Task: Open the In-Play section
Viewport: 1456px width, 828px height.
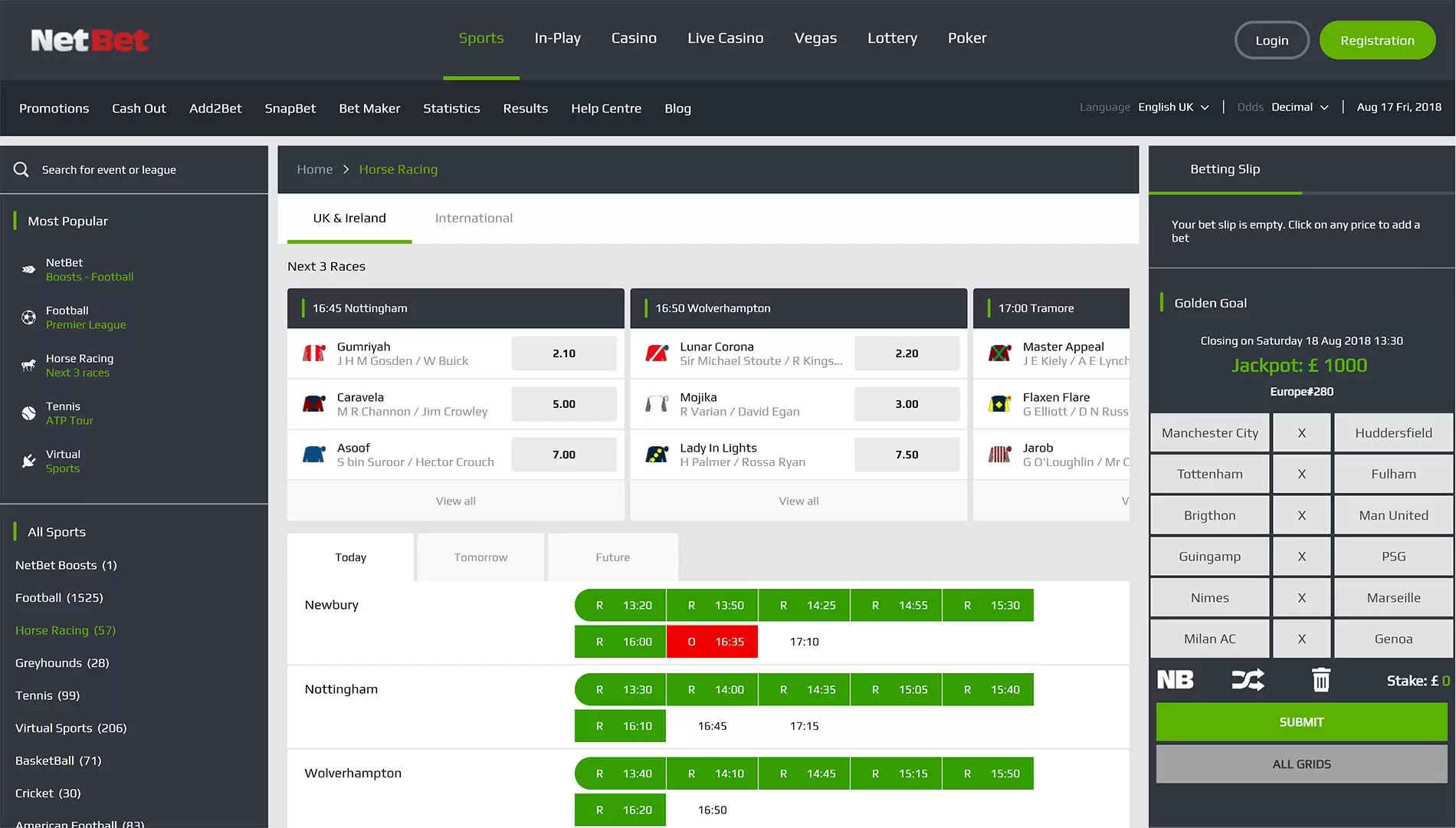Action: click(557, 38)
